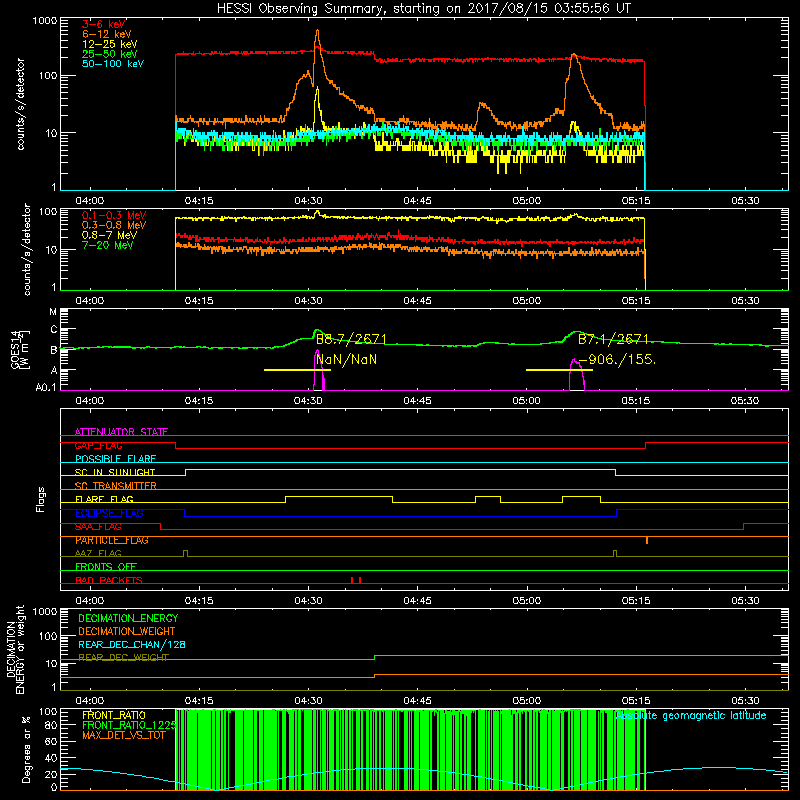Click the yellow flare interval bar near 05:05
Viewport: 800px width, 800px height.
tap(559, 370)
